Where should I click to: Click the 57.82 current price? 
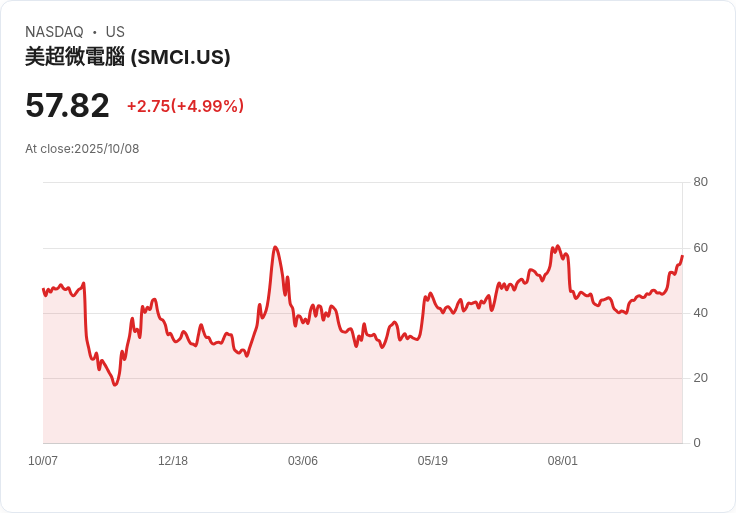click(x=67, y=105)
